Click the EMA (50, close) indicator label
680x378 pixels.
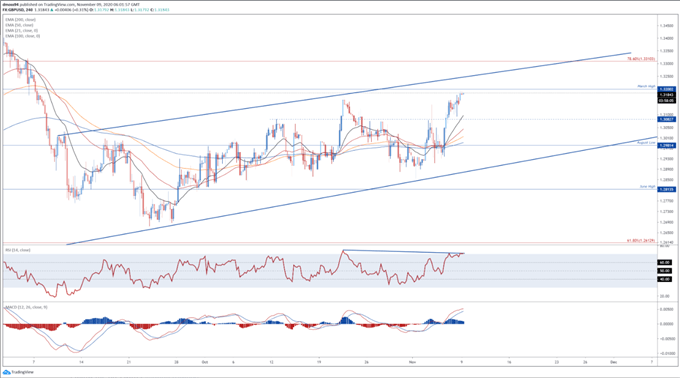pyautogui.click(x=20, y=25)
